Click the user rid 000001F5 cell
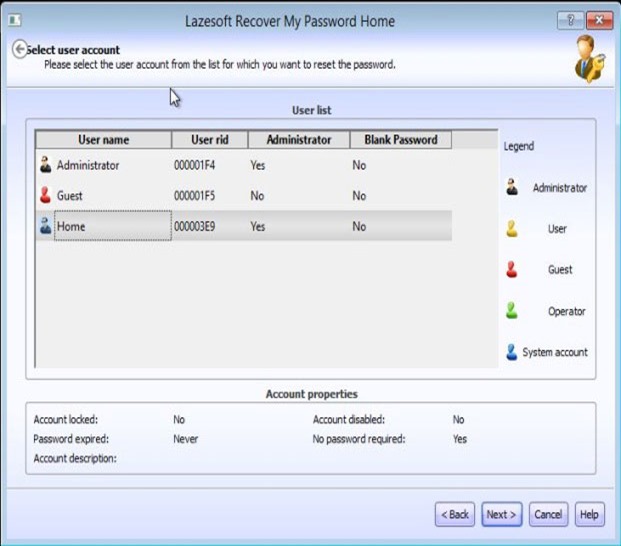The width and height of the screenshot is (621, 546). click(194, 196)
